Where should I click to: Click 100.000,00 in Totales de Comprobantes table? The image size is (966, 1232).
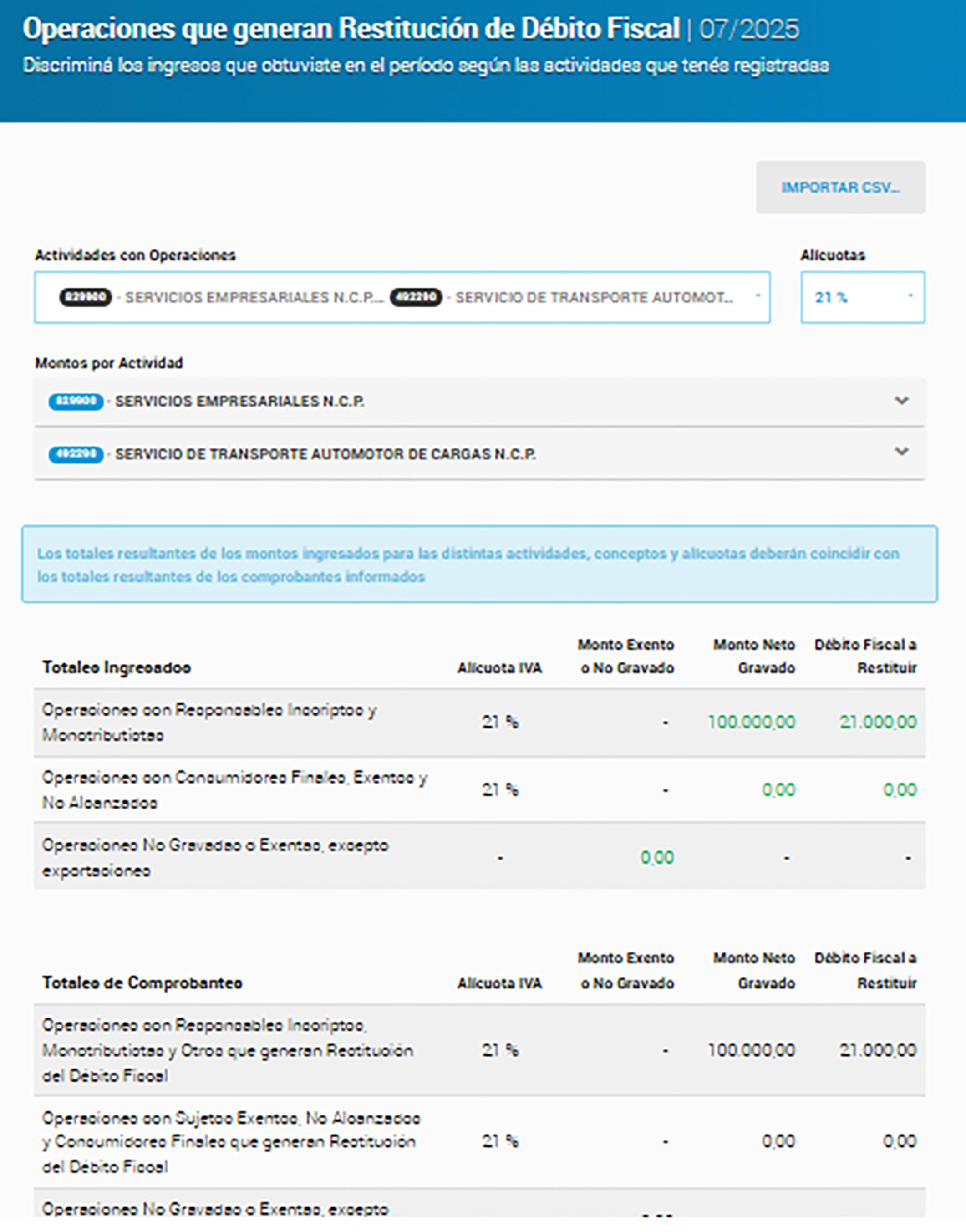pos(751,1050)
